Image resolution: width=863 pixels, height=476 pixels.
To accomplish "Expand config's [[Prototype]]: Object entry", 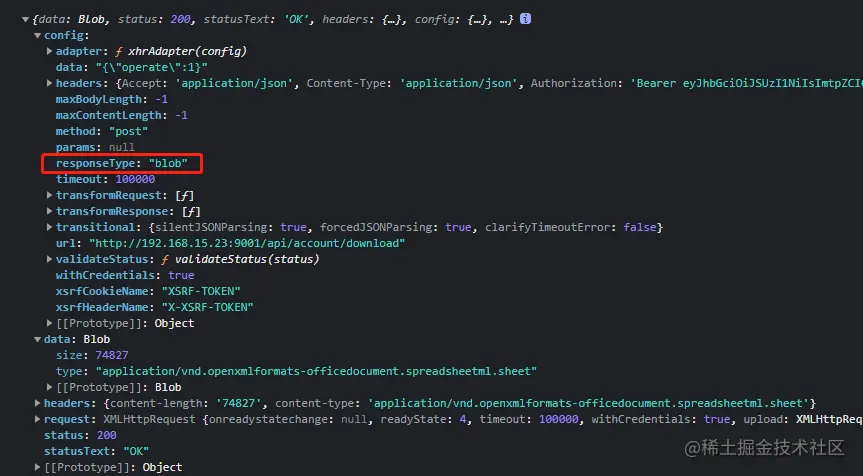I will coord(50,323).
